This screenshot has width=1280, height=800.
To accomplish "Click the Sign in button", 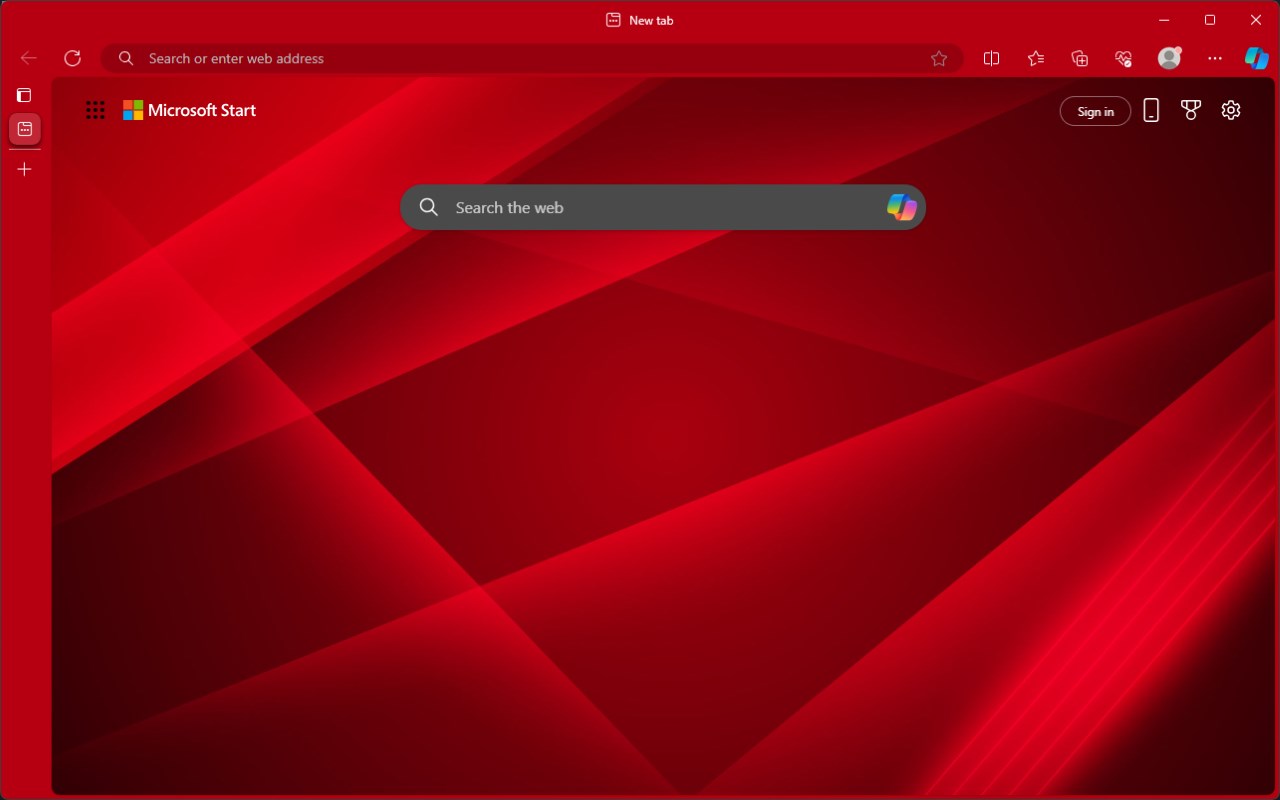I will (1095, 111).
